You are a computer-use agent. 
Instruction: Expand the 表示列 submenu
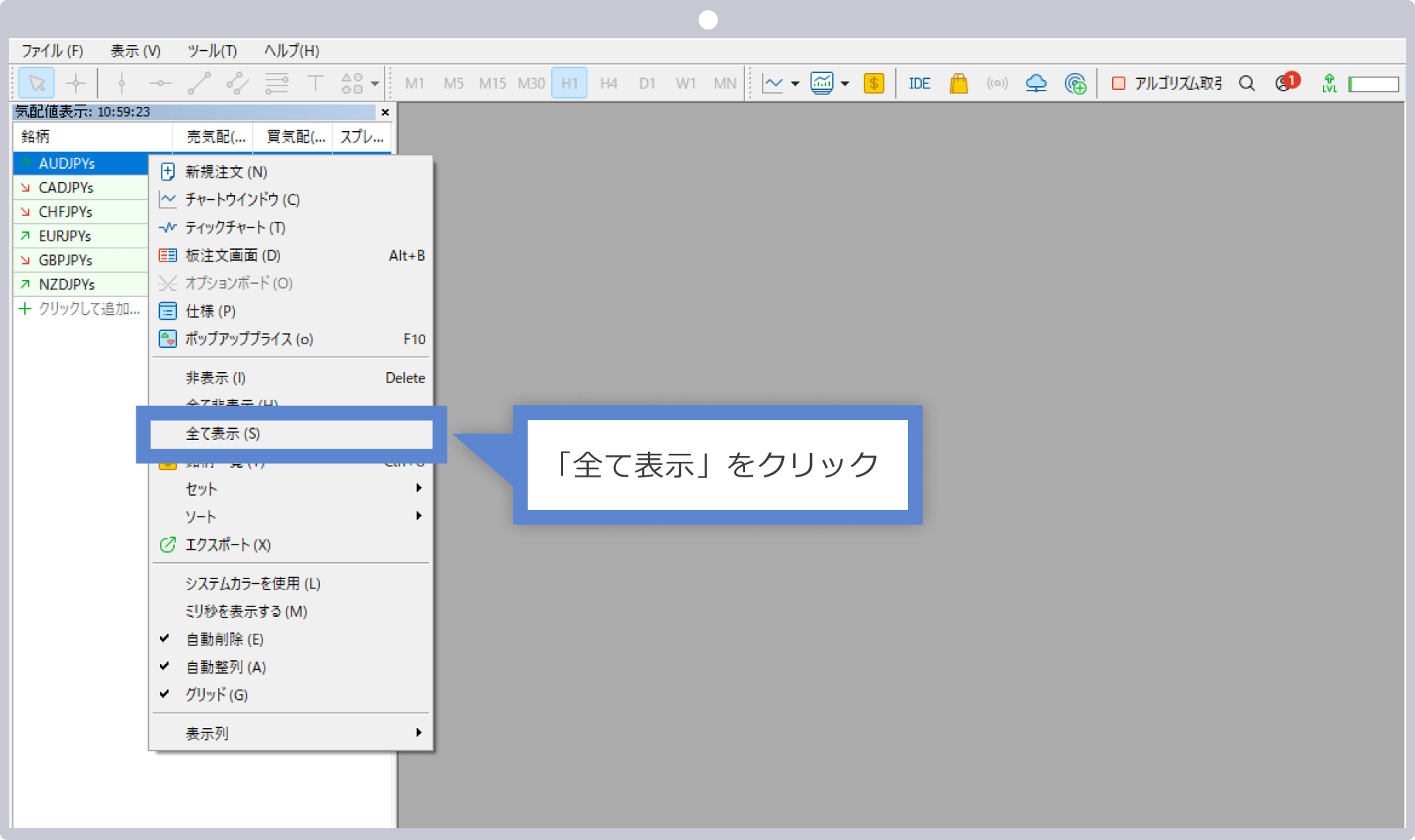point(291,733)
